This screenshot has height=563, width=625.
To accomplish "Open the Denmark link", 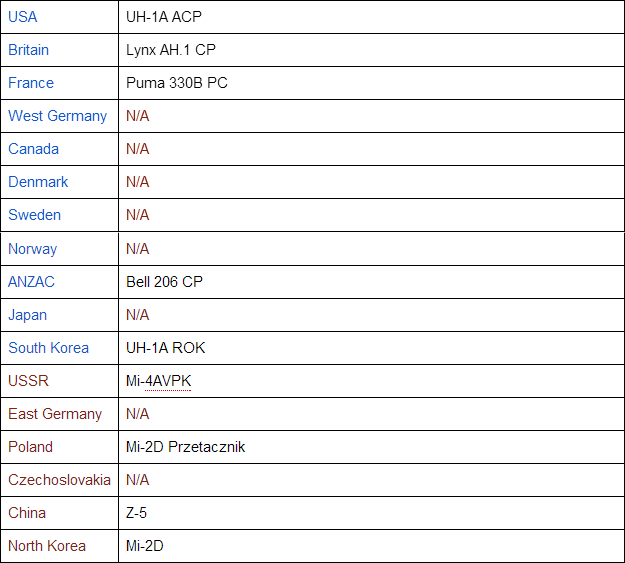I will click(38, 182).
